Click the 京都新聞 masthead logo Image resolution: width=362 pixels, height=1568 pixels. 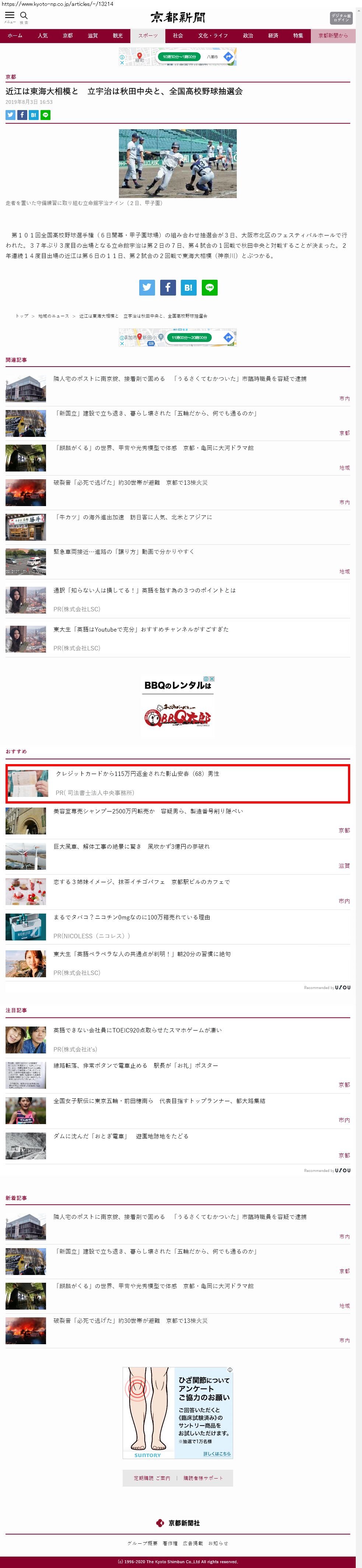178,17
